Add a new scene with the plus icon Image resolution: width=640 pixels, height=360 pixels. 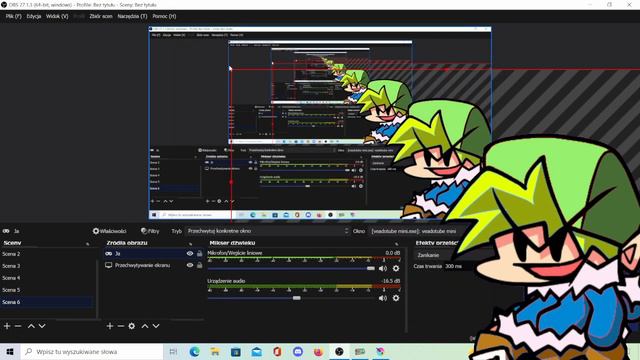point(7,326)
